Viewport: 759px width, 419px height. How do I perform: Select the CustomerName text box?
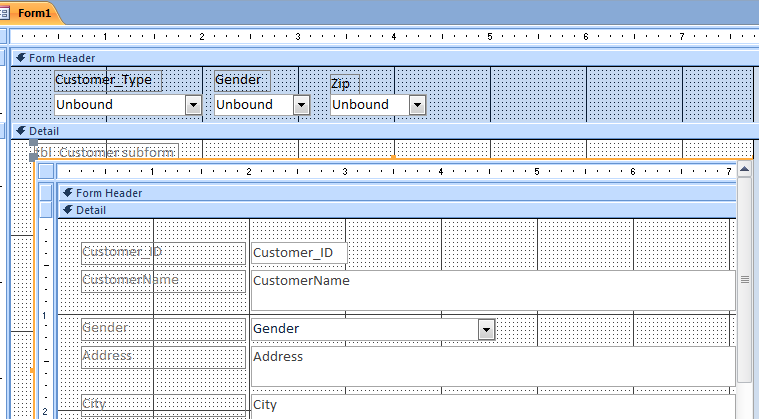pyautogui.click(x=493, y=290)
